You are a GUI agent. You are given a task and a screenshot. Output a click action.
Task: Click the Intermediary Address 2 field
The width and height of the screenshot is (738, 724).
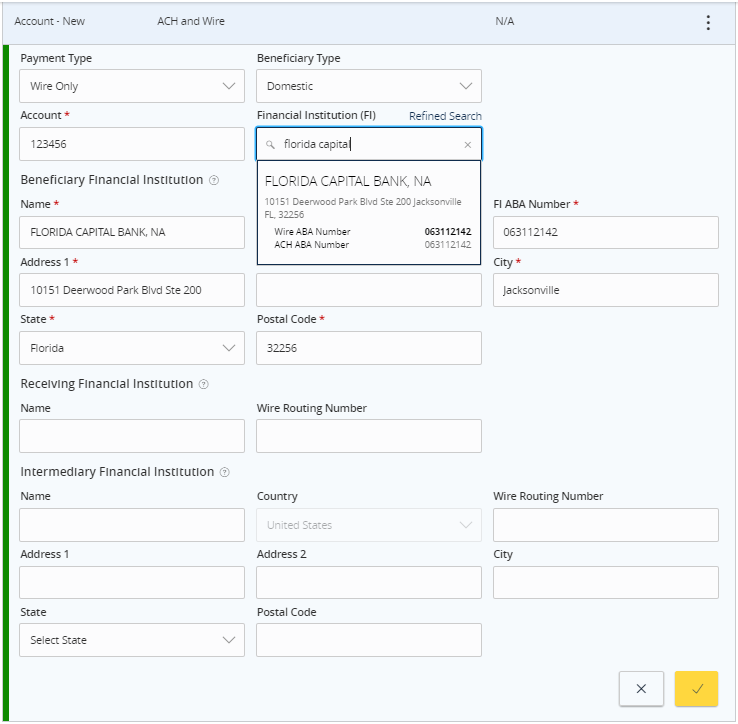tap(369, 583)
